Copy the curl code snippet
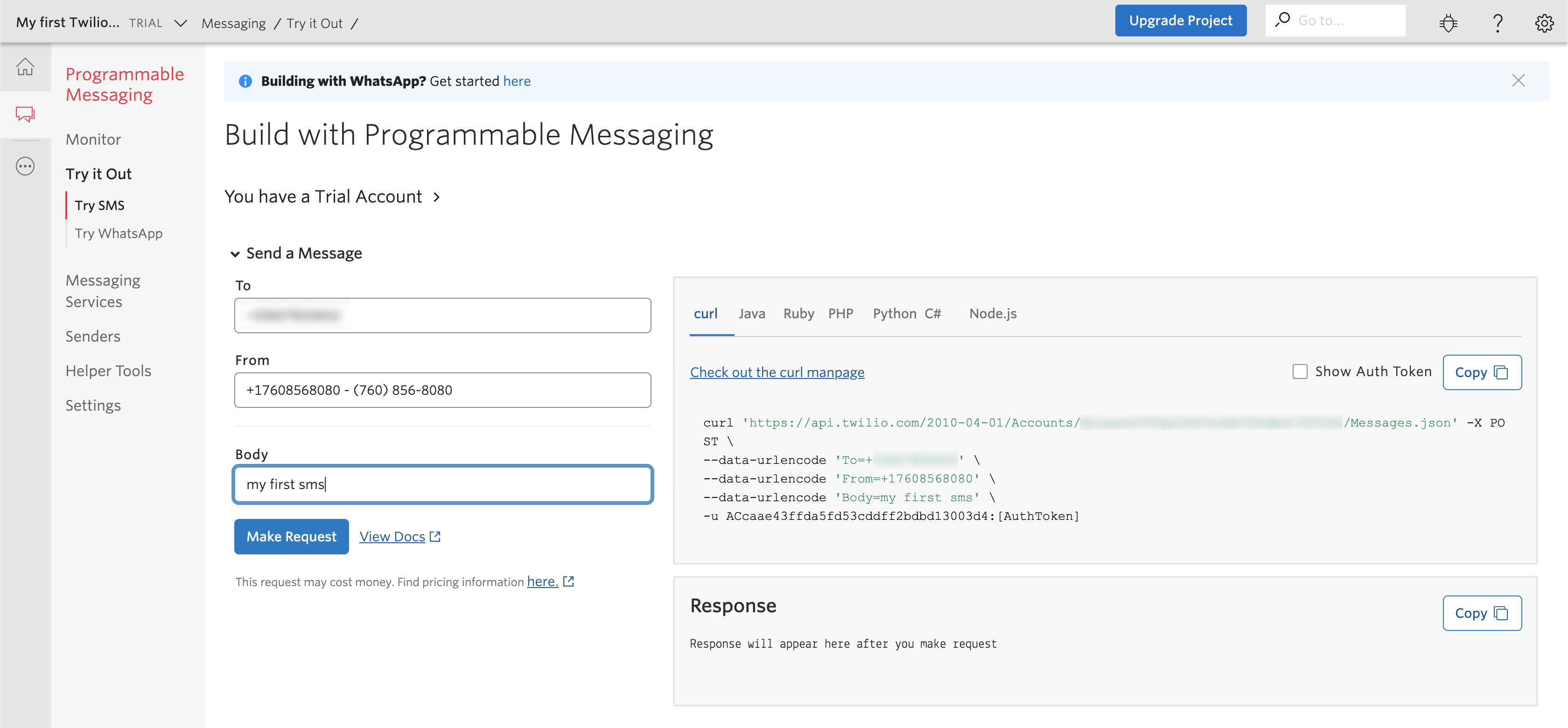1568x728 pixels. coord(1482,372)
